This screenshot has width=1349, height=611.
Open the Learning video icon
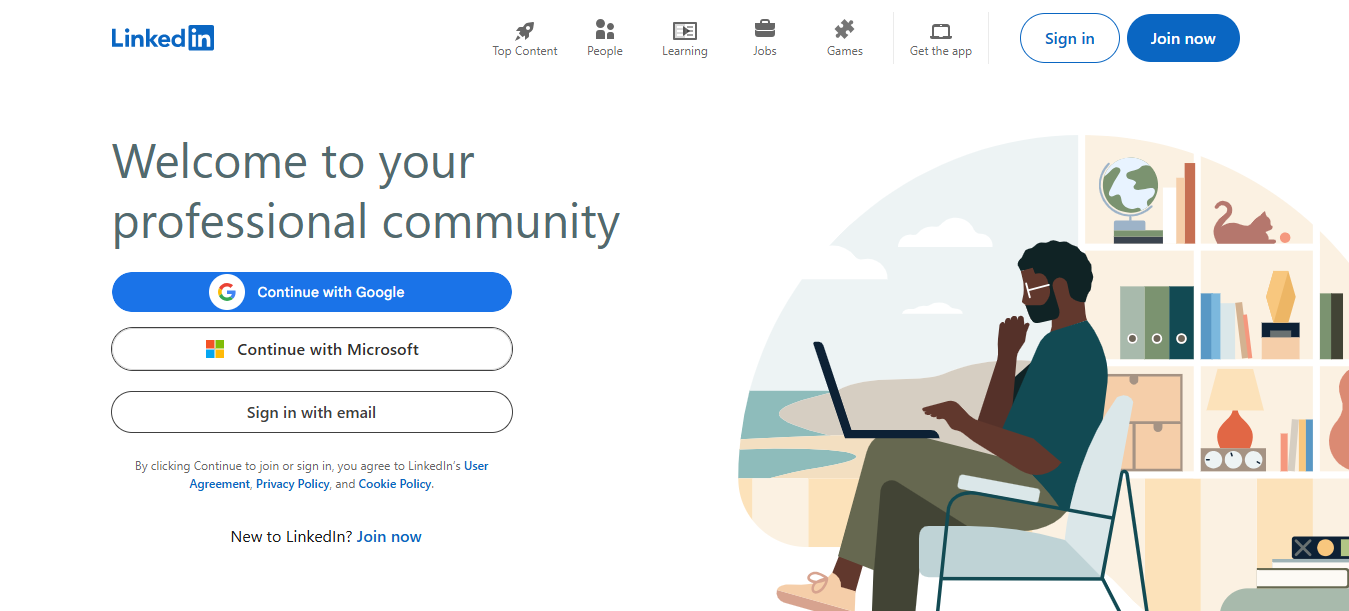point(684,30)
